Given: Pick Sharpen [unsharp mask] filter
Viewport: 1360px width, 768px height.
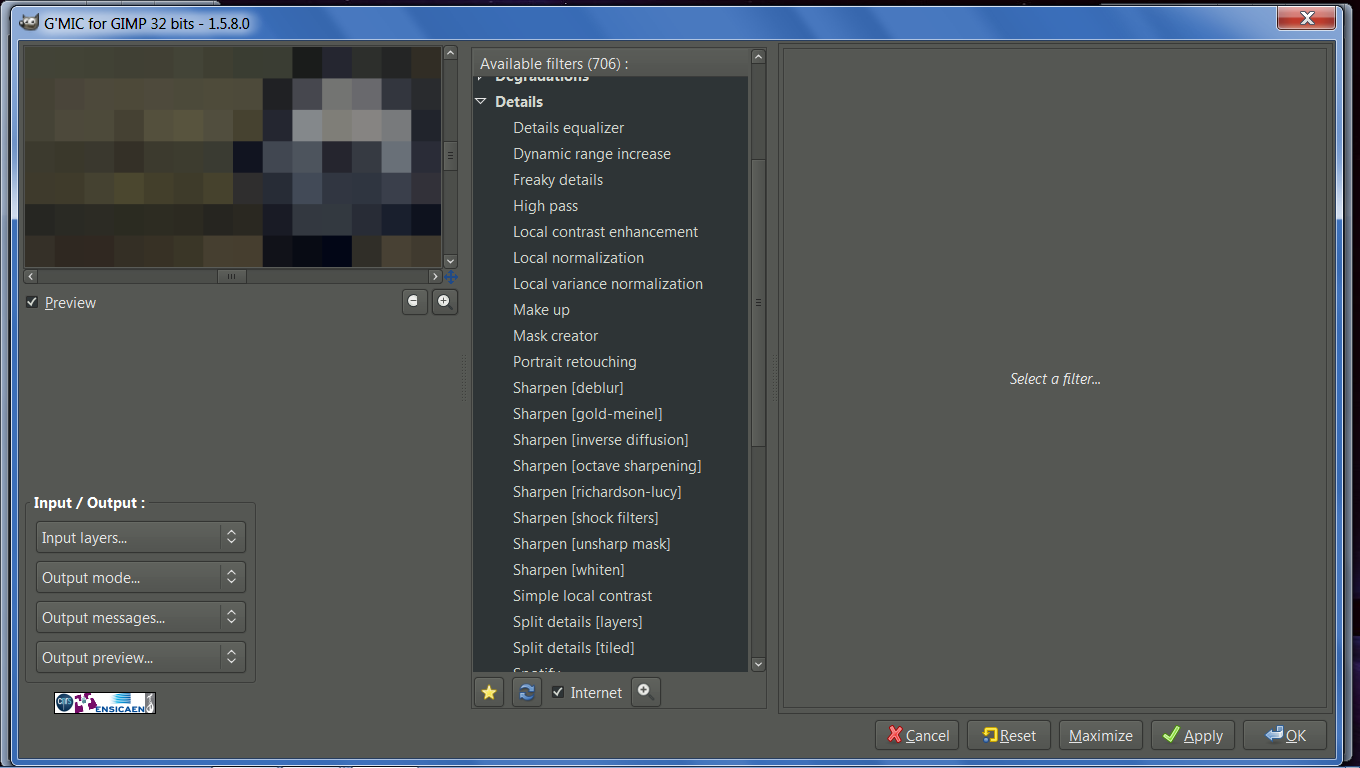Looking at the screenshot, I should [x=591, y=544].
